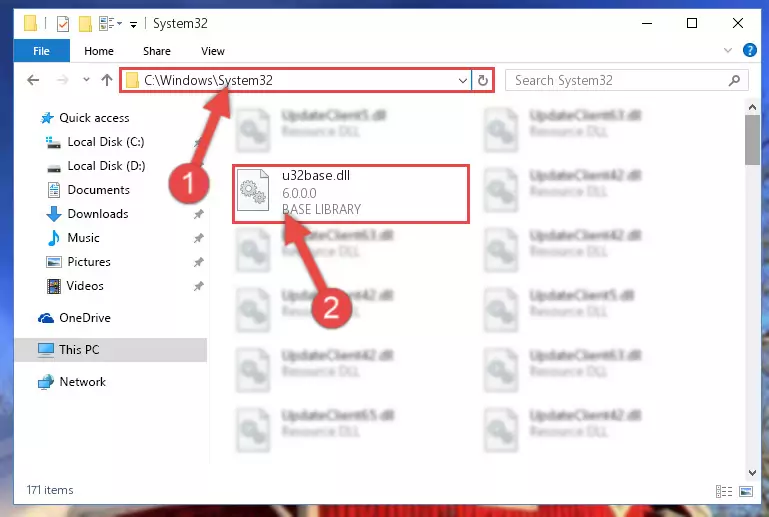Switch to Large icons view layout icon

click(x=746, y=491)
